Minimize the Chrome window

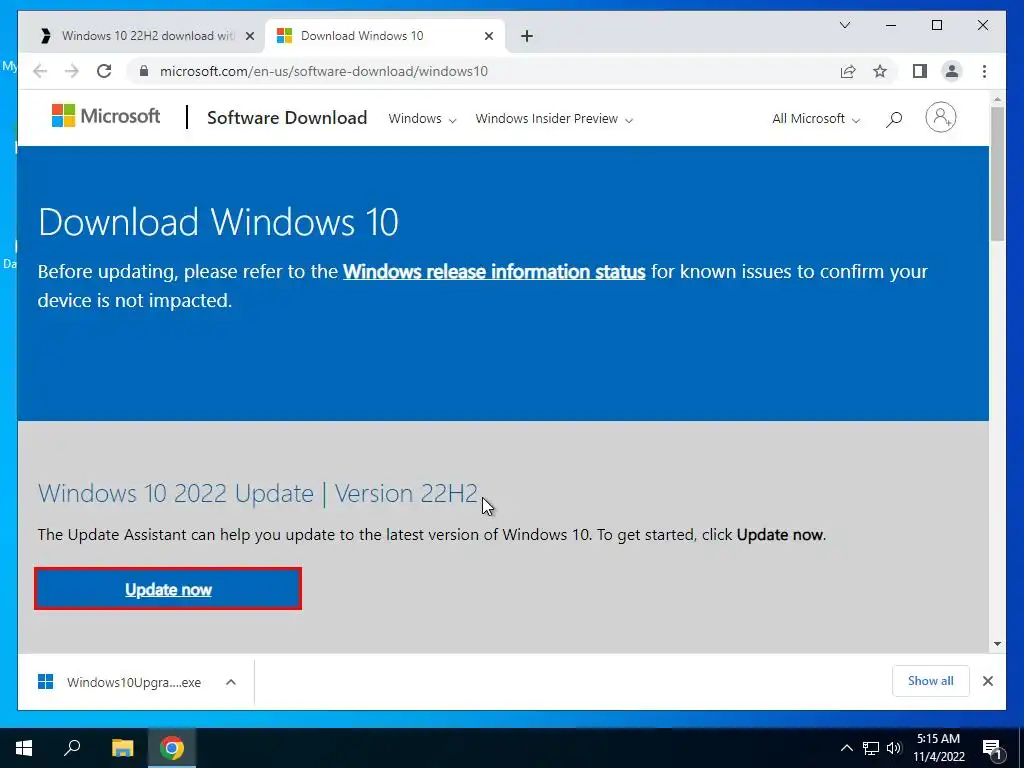891,25
